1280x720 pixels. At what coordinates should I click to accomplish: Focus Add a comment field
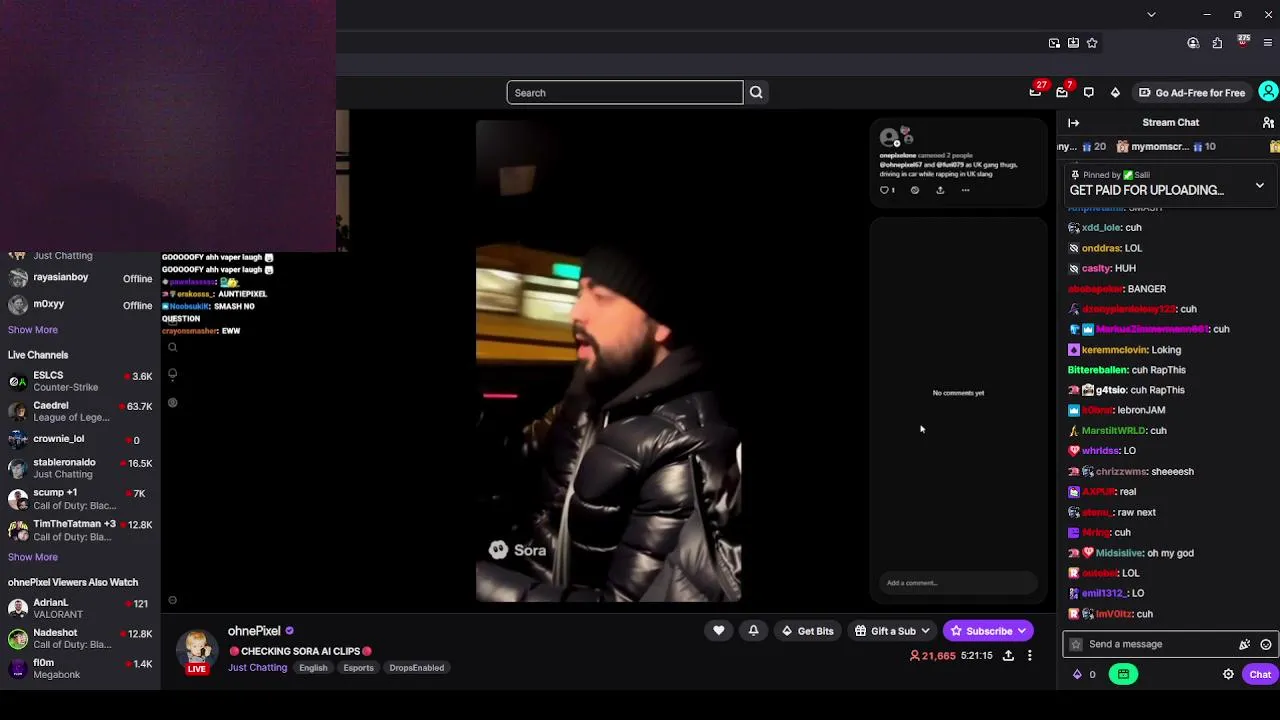pyautogui.click(x=958, y=583)
